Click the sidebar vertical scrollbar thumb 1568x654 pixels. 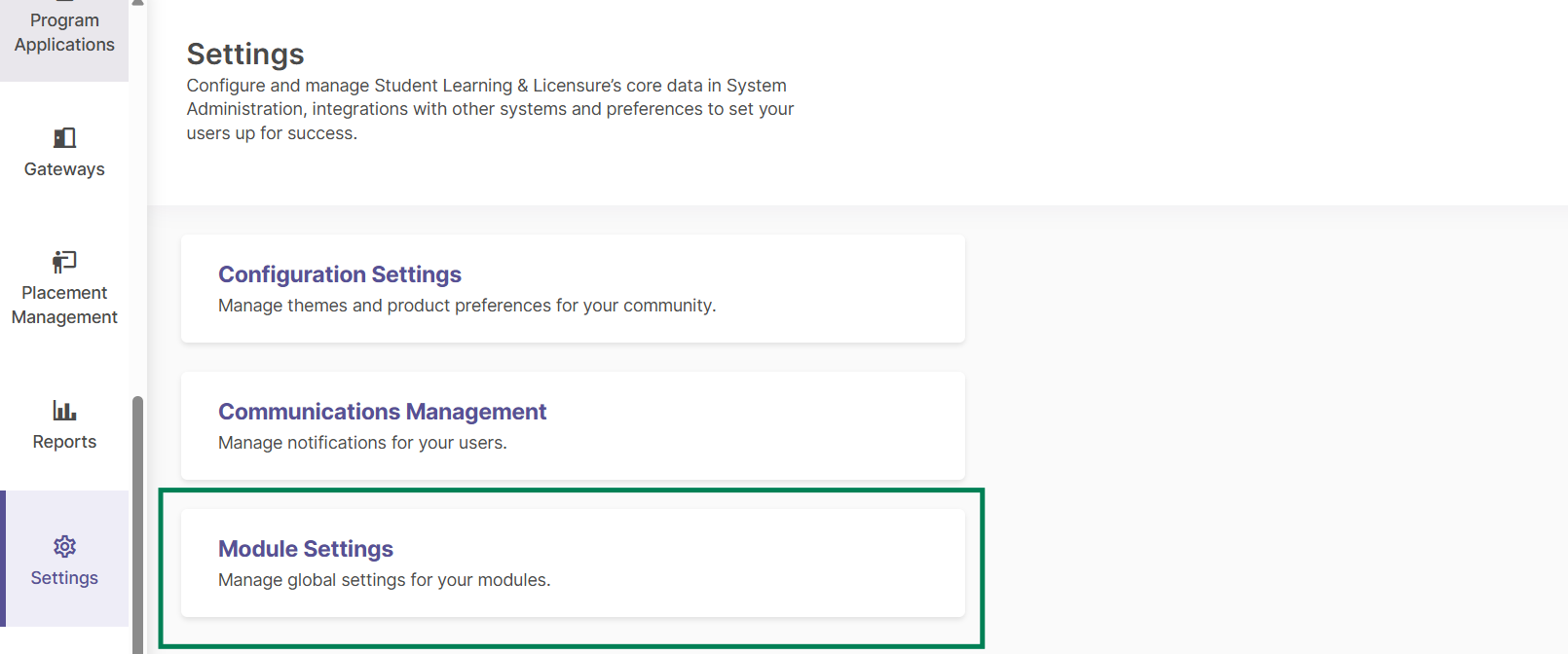[x=138, y=525]
